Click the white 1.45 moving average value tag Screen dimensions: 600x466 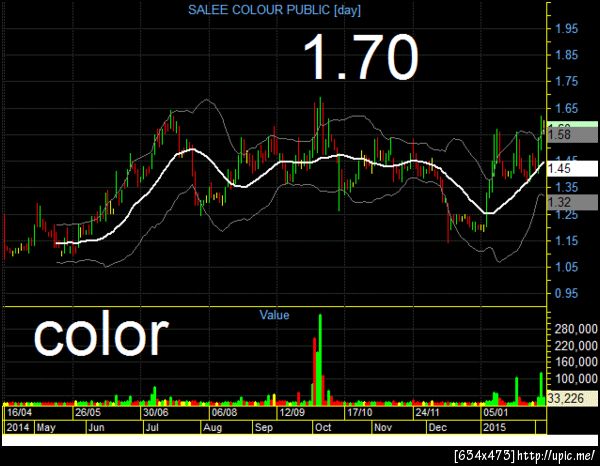pos(572,168)
